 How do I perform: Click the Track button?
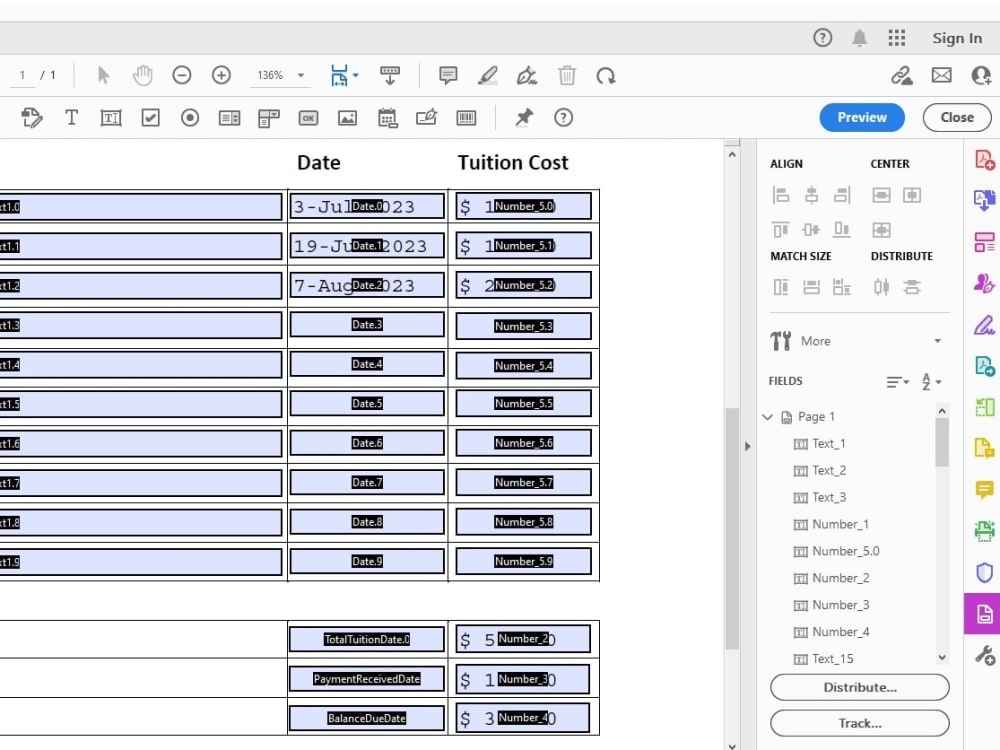858,723
